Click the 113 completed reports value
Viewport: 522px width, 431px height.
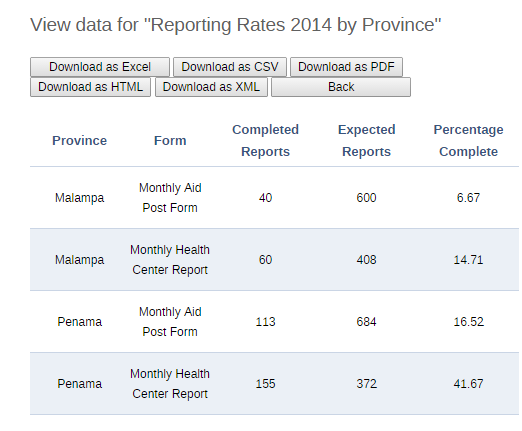[x=265, y=322]
